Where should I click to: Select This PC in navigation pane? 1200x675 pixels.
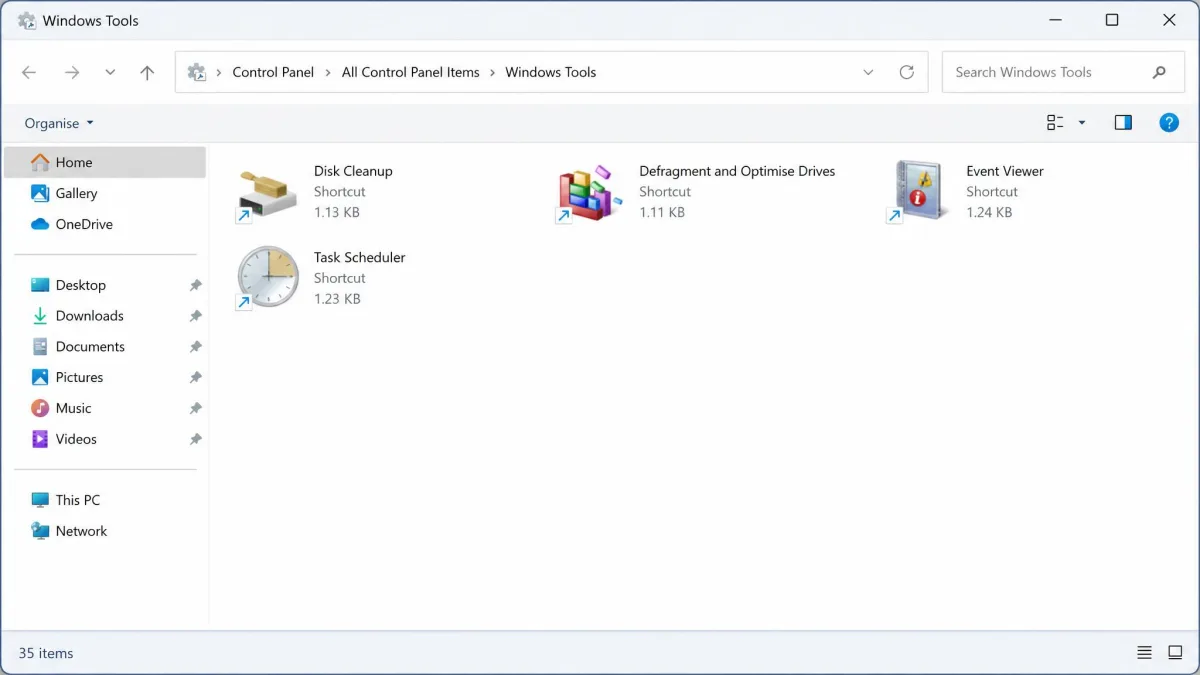[105, 500]
